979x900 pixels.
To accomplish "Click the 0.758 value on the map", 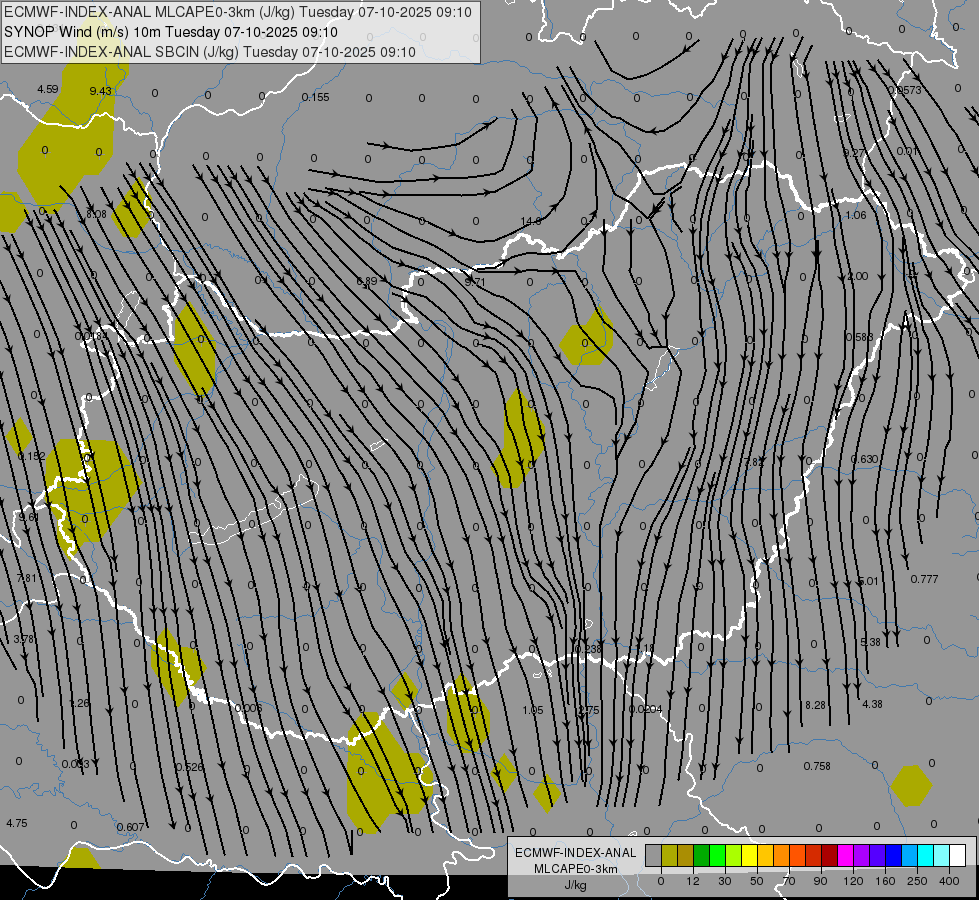I will (x=817, y=766).
